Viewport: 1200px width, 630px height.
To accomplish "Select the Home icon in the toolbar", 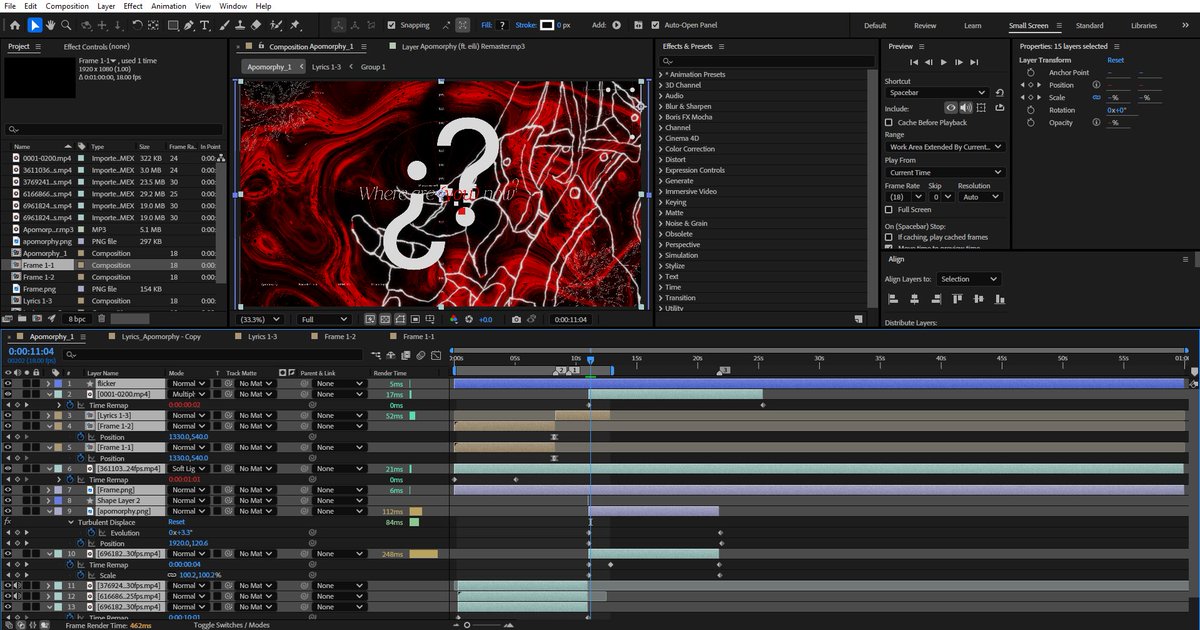I will (x=14, y=25).
